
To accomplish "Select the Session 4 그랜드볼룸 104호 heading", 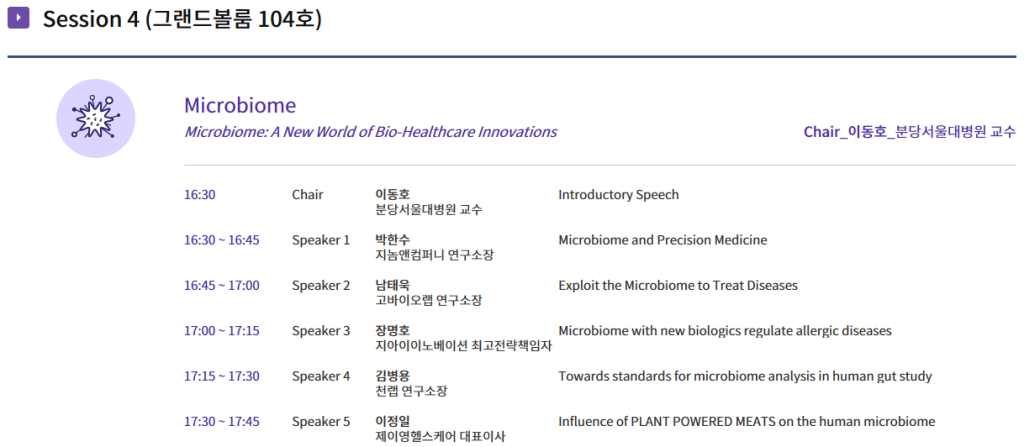I will pos(182,20).
